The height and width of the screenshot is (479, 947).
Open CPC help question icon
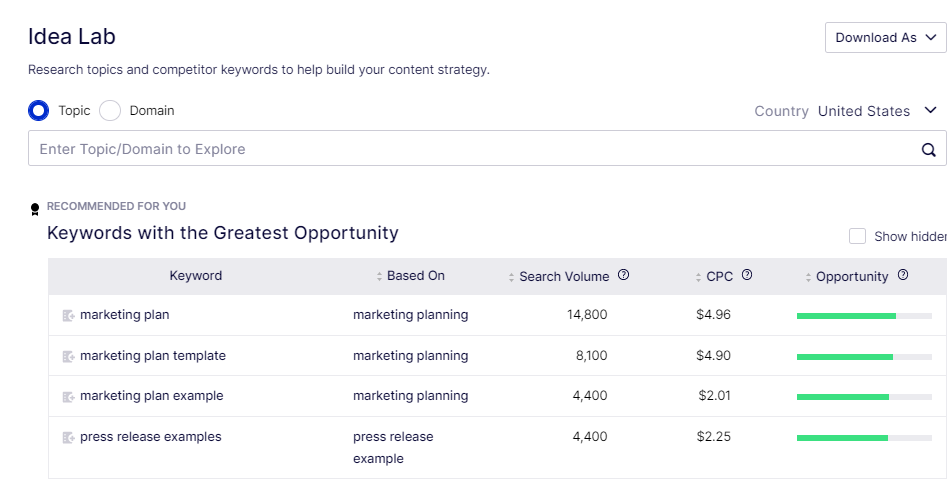(746, 275)
